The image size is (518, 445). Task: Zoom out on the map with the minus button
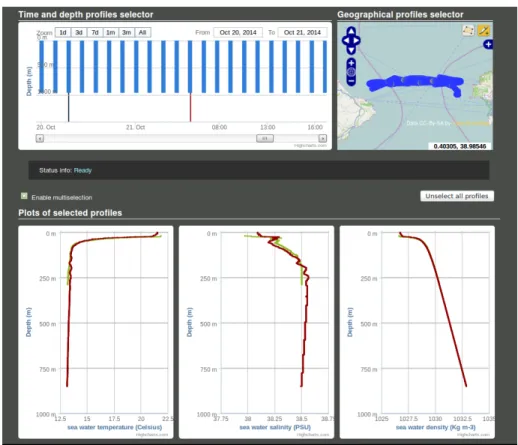click(351, 81)
